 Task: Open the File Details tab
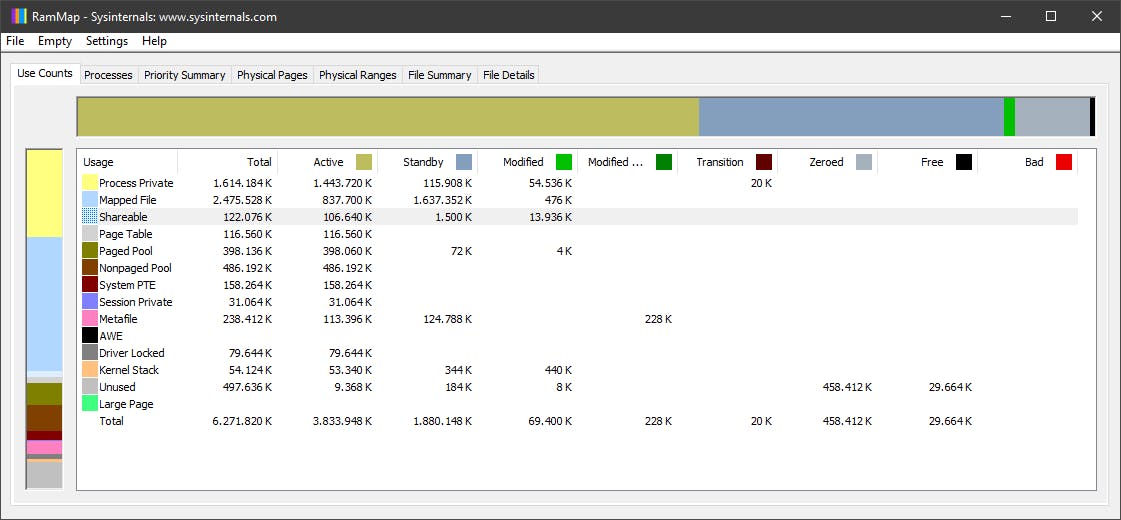pyautogui.click(x=508, y=75)
